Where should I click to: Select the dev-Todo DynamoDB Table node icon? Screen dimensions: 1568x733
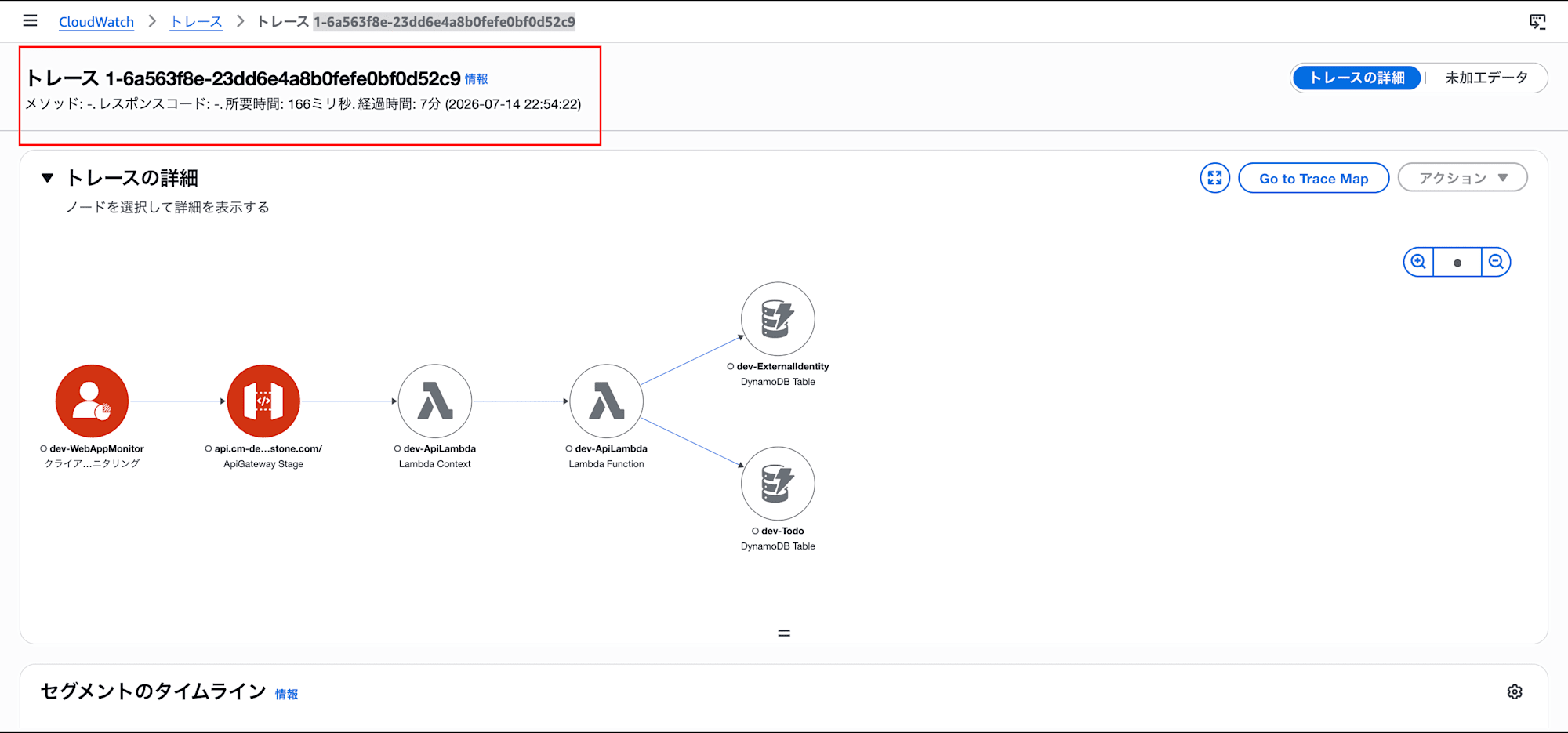(778, 483)
